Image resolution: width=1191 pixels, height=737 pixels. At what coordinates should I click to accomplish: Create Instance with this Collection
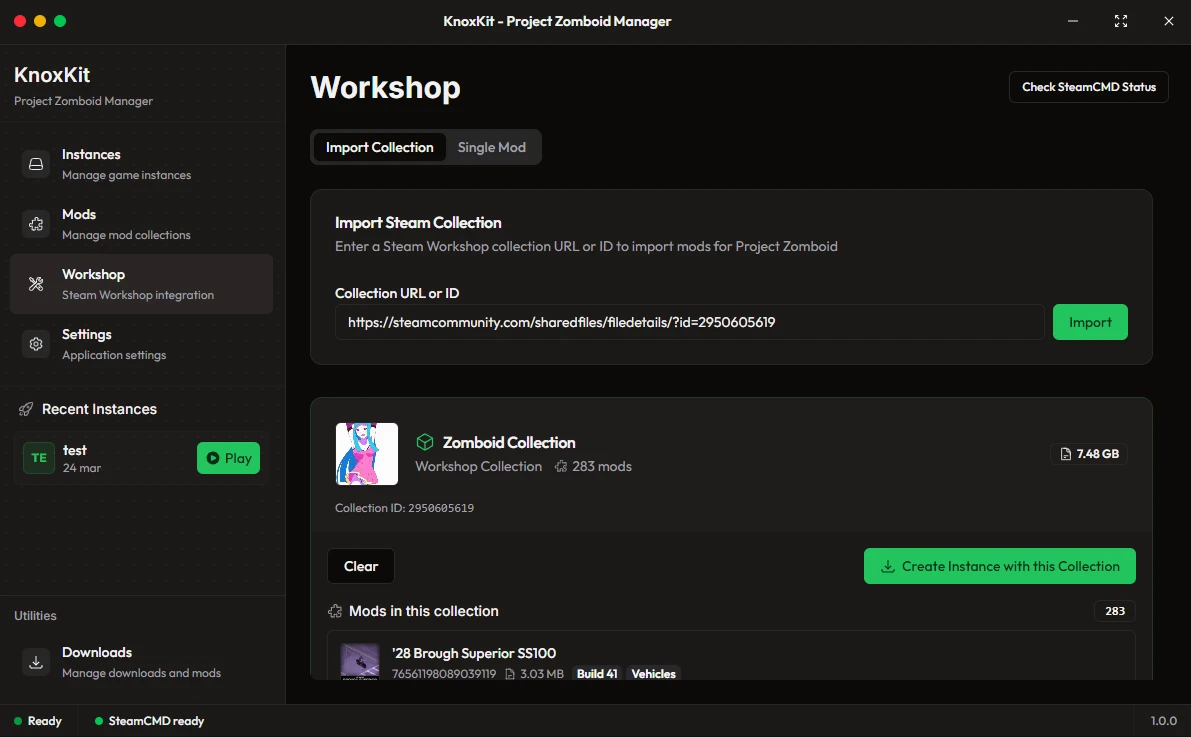coord(1000,566)
